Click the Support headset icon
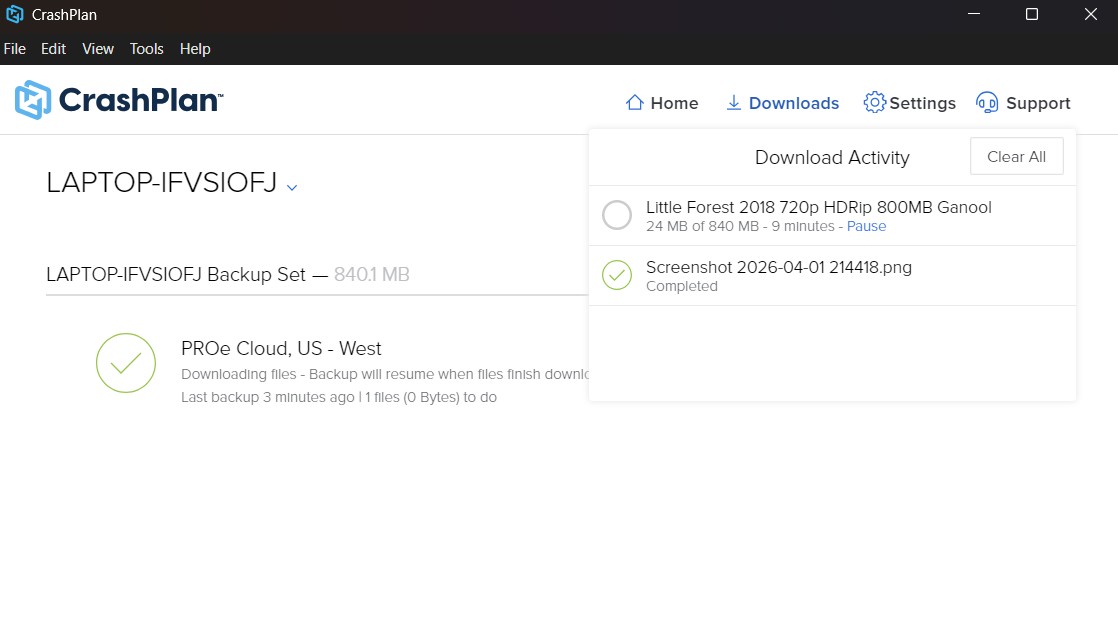This screenshot has height=629, width=1118. 986,103
